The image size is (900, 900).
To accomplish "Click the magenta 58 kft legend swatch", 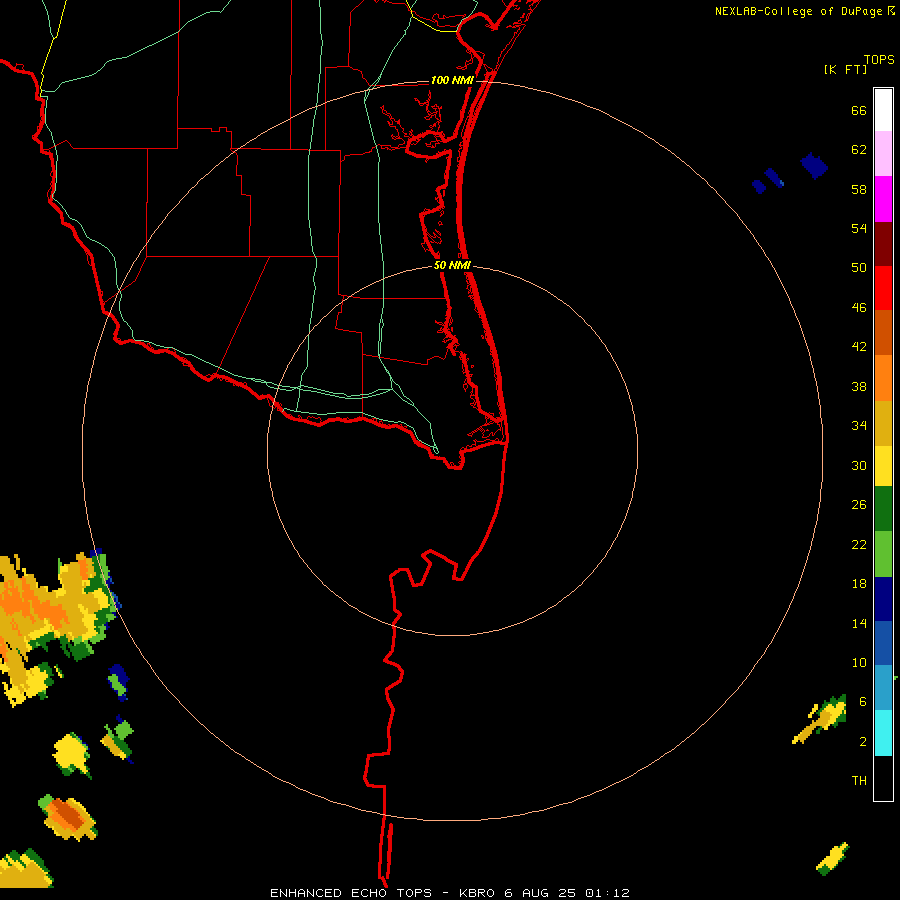I will [883, 199].
